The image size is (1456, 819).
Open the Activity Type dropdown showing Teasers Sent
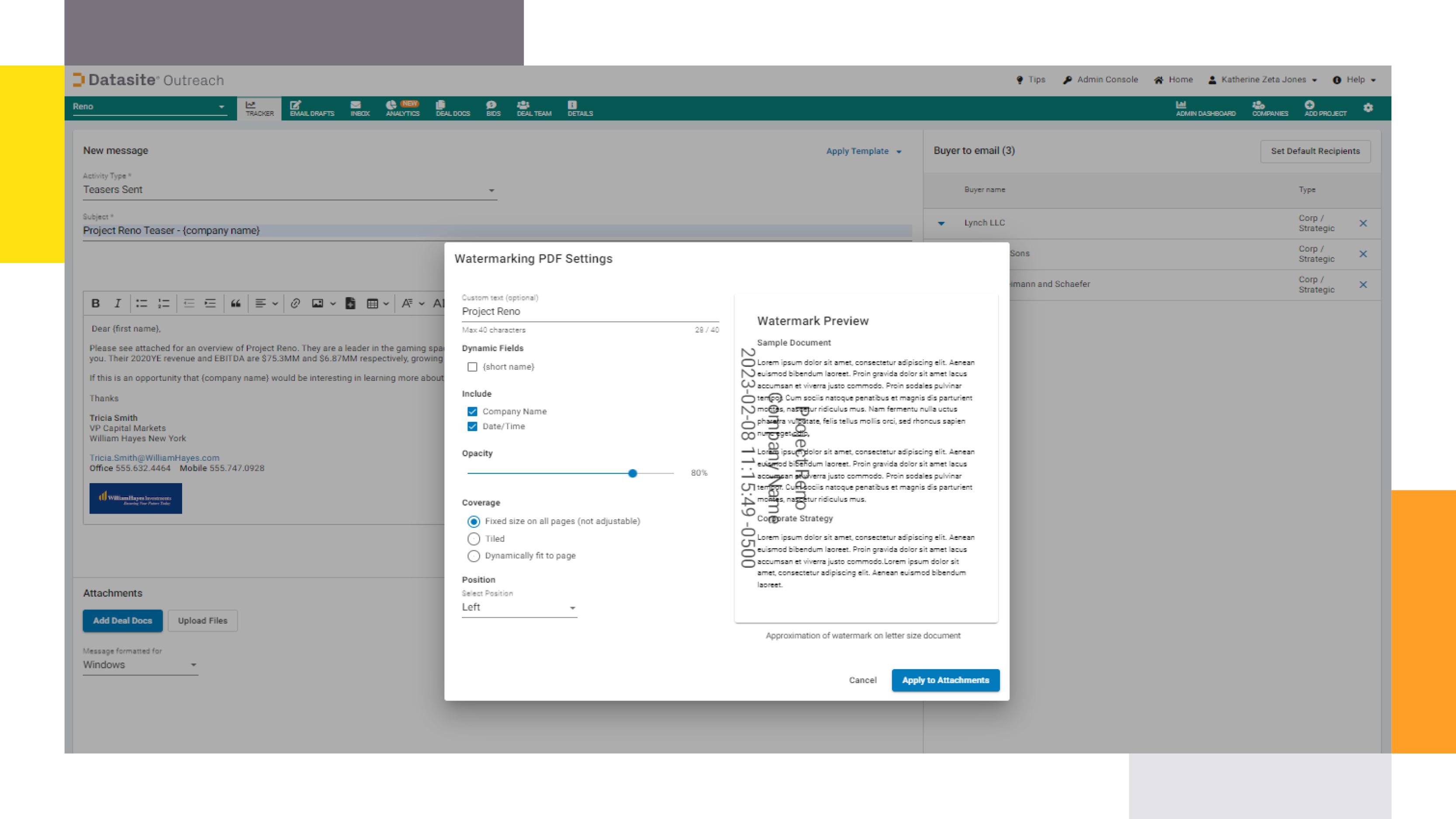tap(289, 190)
